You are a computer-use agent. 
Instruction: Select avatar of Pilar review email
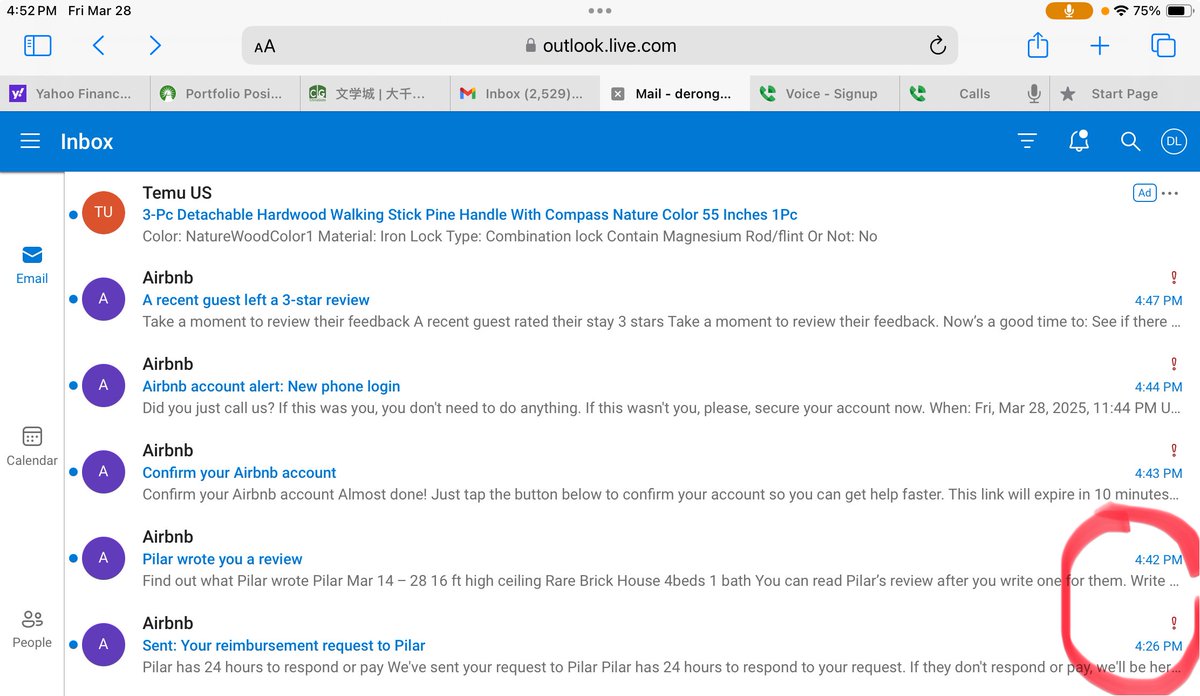point(103,558)
